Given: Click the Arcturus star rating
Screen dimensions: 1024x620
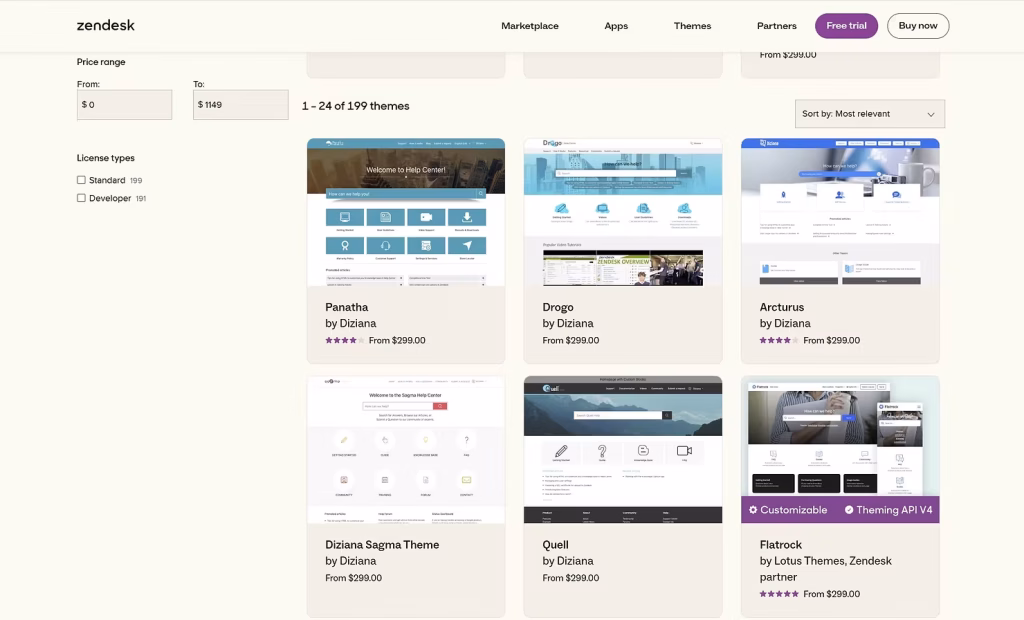Looking at the screenshot, I should pyautogui.click(x=779, y=340).
